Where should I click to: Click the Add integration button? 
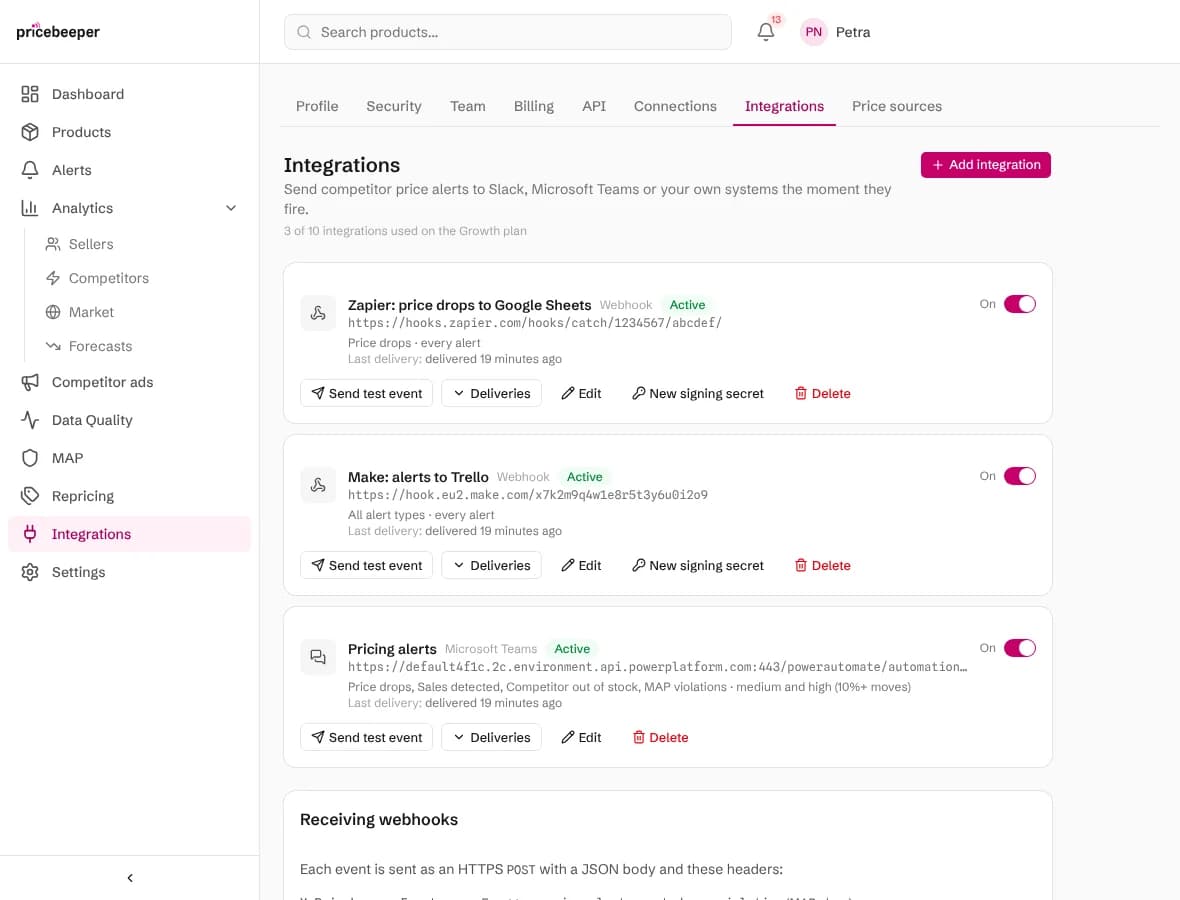tap(985, 165)
